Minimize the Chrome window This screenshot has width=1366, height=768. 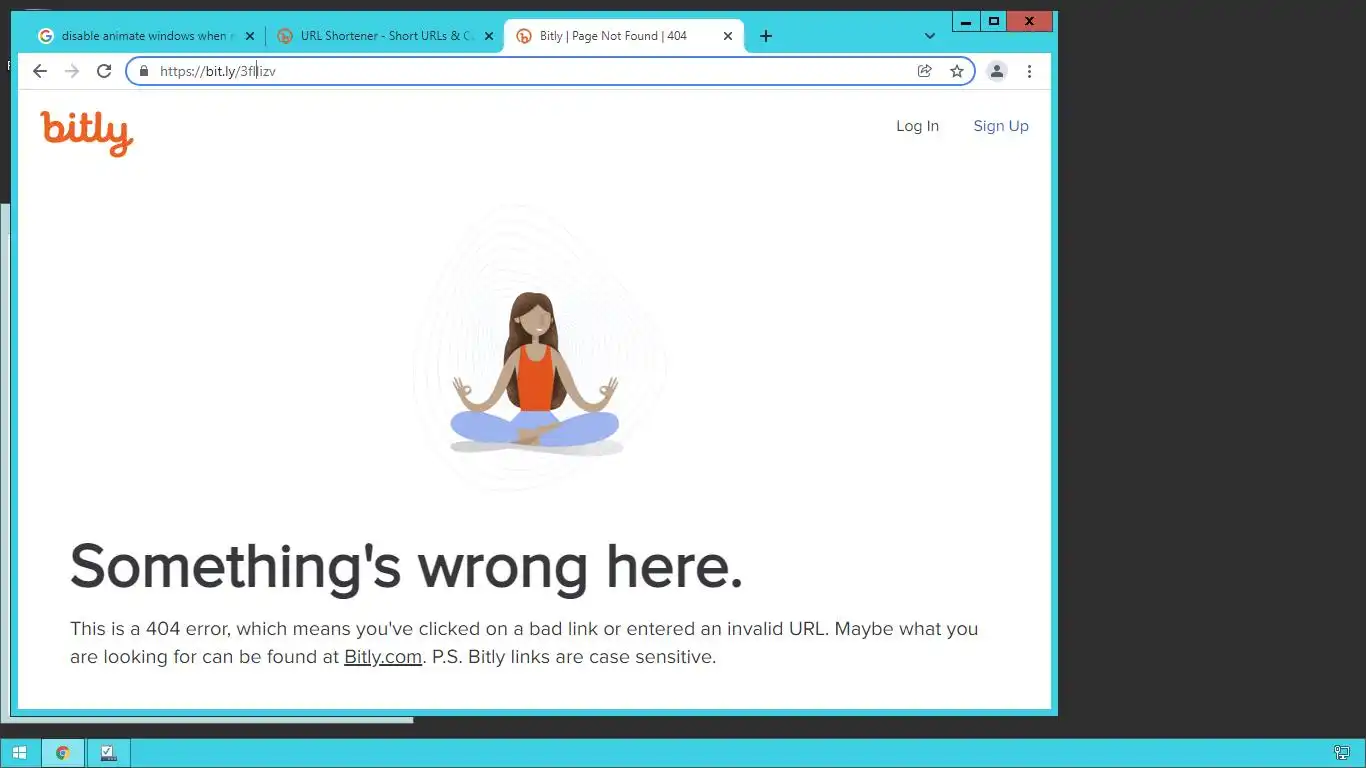[x=966, y=21]
